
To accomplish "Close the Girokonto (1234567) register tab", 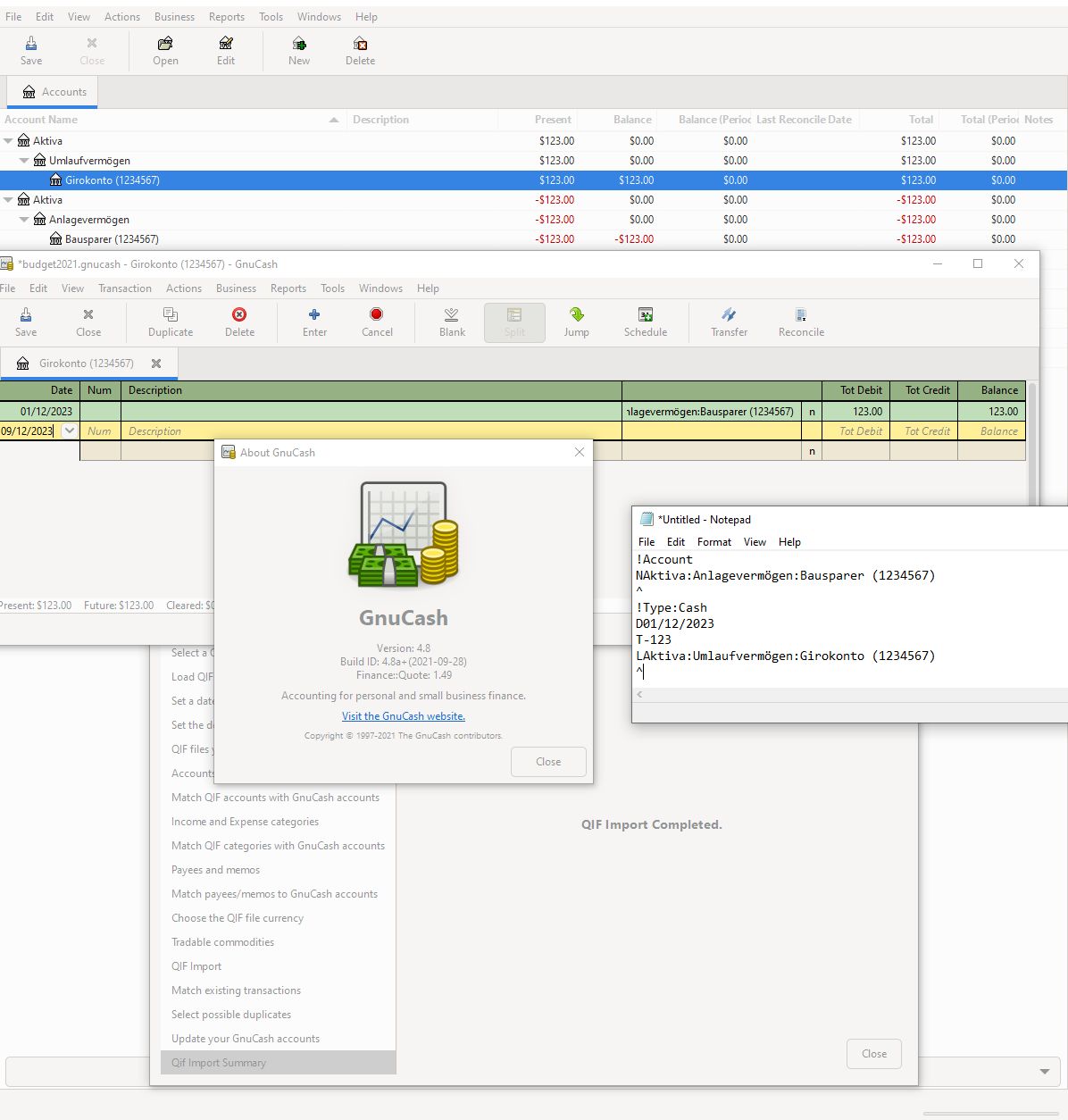I will tap(156, 364).
